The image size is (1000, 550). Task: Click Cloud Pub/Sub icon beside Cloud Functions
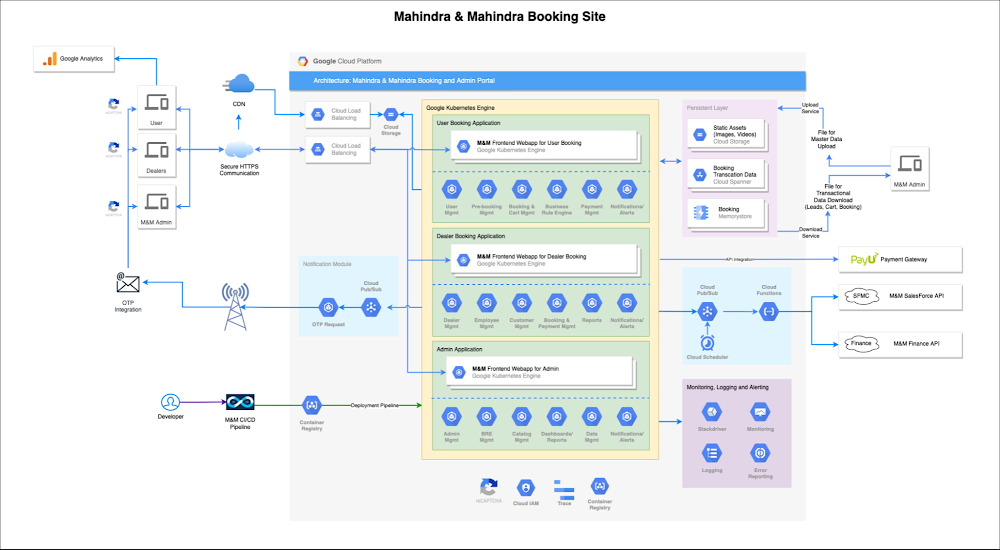click(x=707, y=312)
